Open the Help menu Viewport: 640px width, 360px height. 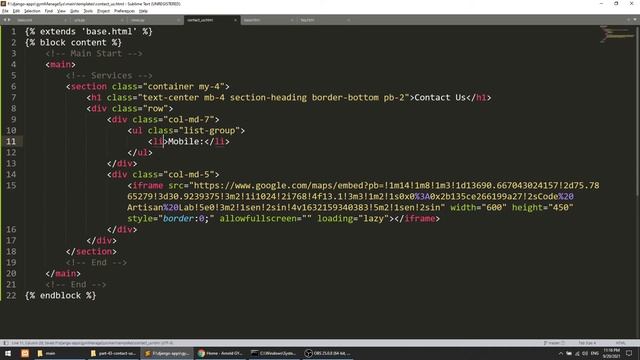[143, 11]
